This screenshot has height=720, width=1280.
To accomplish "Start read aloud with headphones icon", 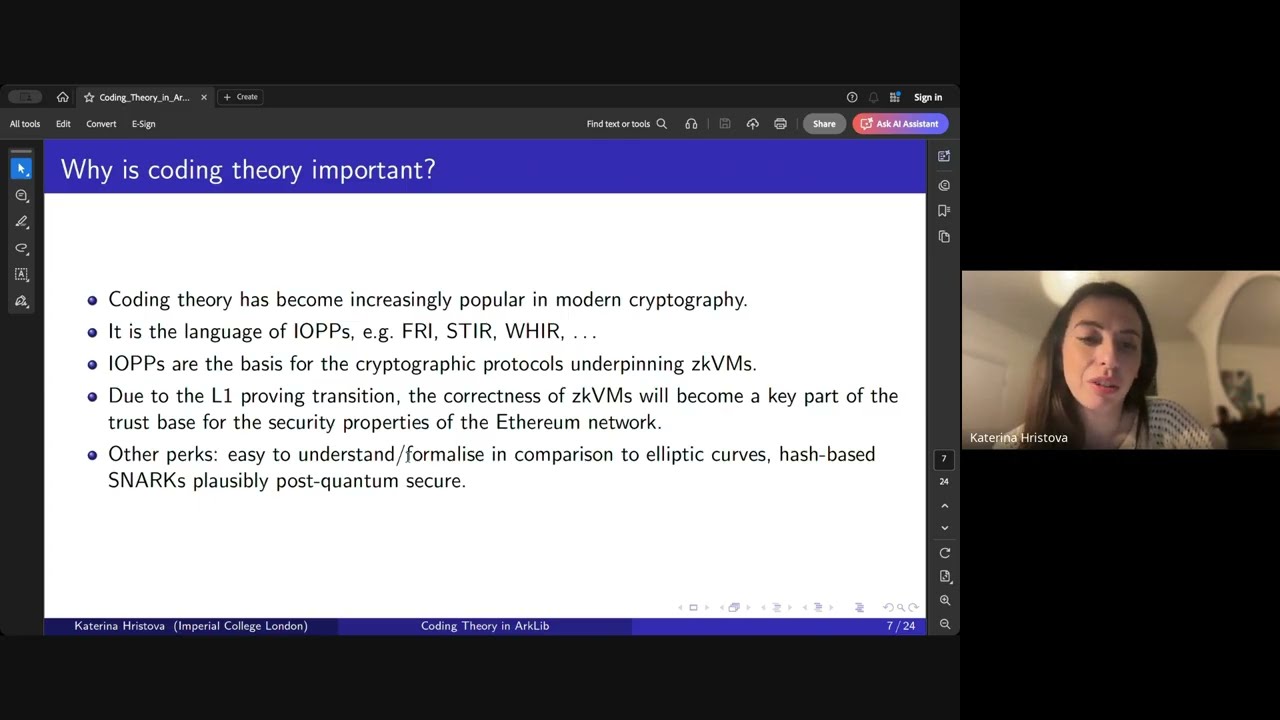I will click(x=691, y=124).
